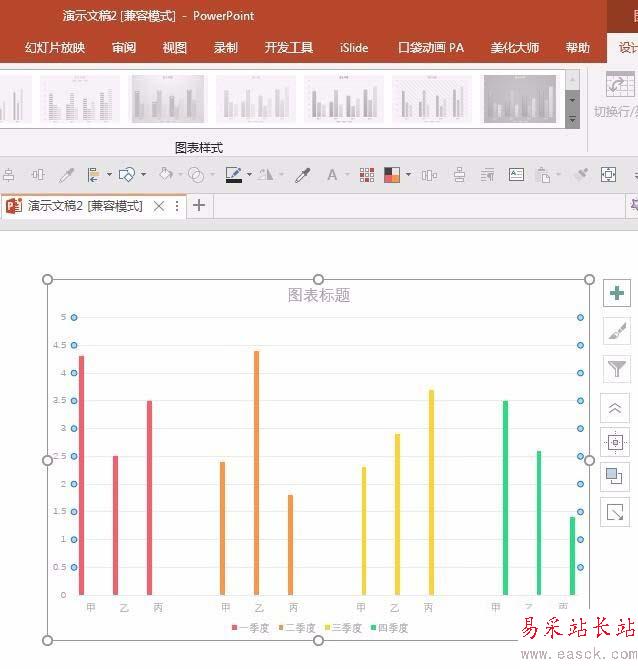The image size is (638, 669).
Task: Click the chart elements green plus button
Action: [617, 293]
